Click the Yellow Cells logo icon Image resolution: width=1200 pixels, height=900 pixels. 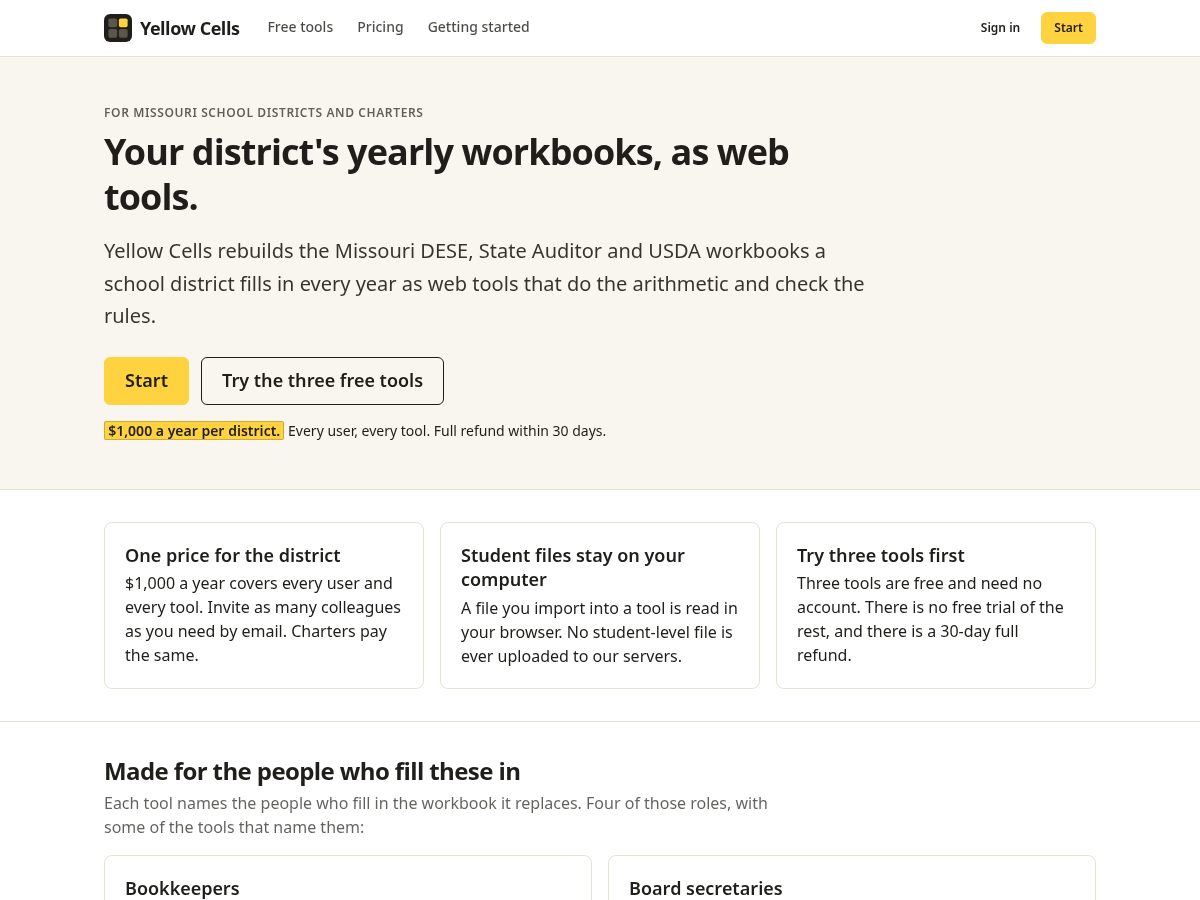[118, 28]
